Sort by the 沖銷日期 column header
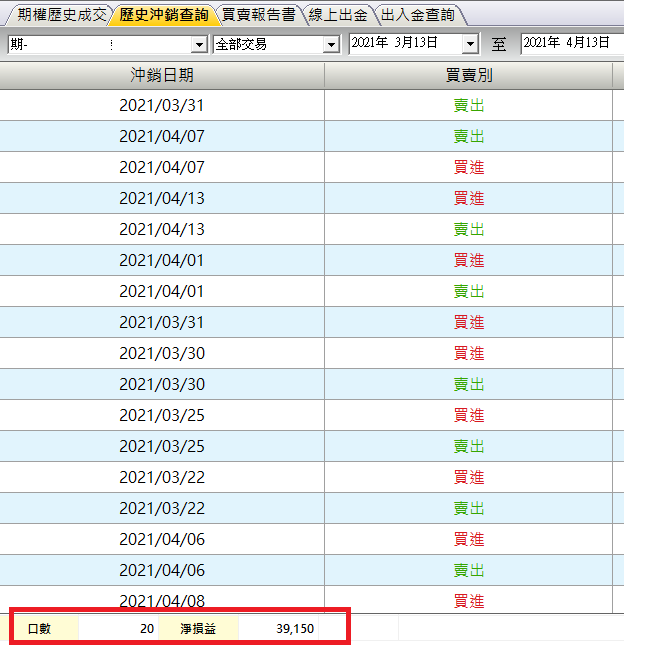This screenshot has width=654, height=645. (162, 76)
